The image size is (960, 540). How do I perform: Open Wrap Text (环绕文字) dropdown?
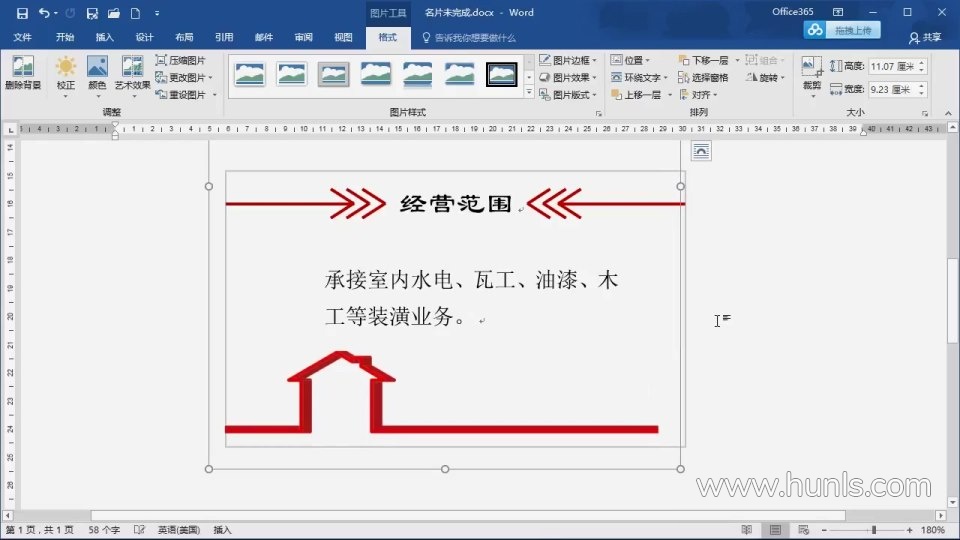(x=639, y=77)
